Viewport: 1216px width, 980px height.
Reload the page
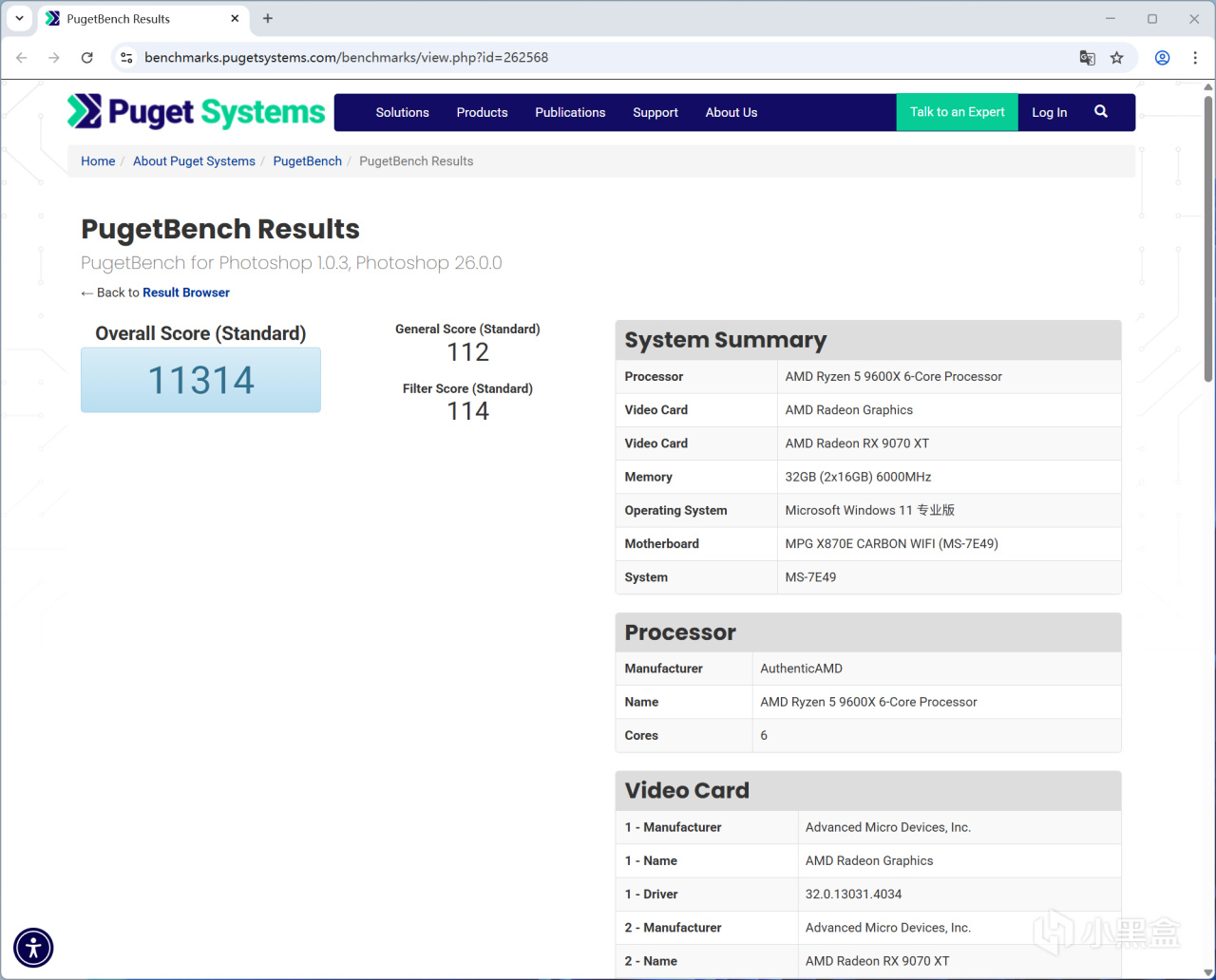[87, 58]
